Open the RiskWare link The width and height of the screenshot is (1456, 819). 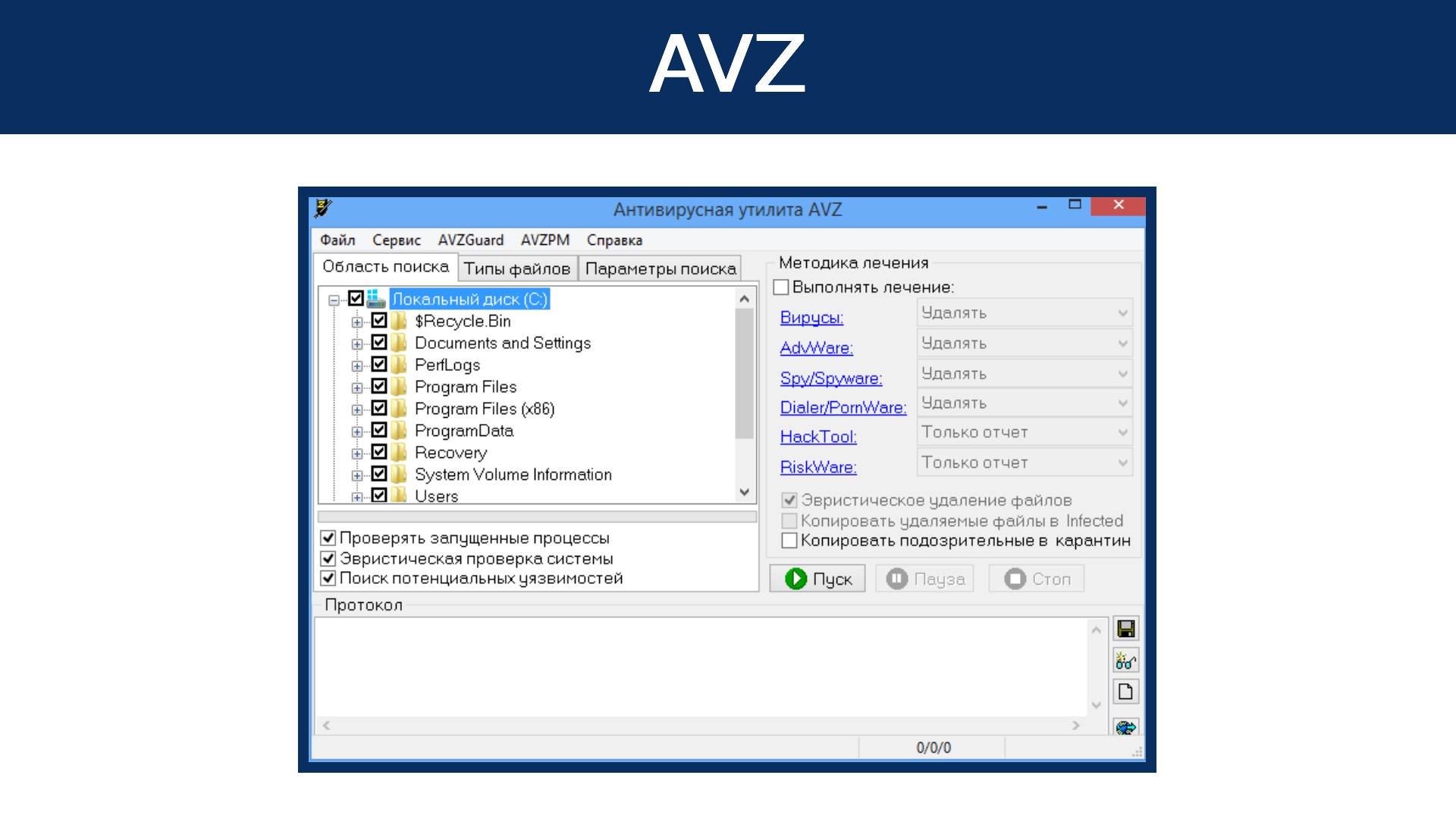tap(818, 467)
